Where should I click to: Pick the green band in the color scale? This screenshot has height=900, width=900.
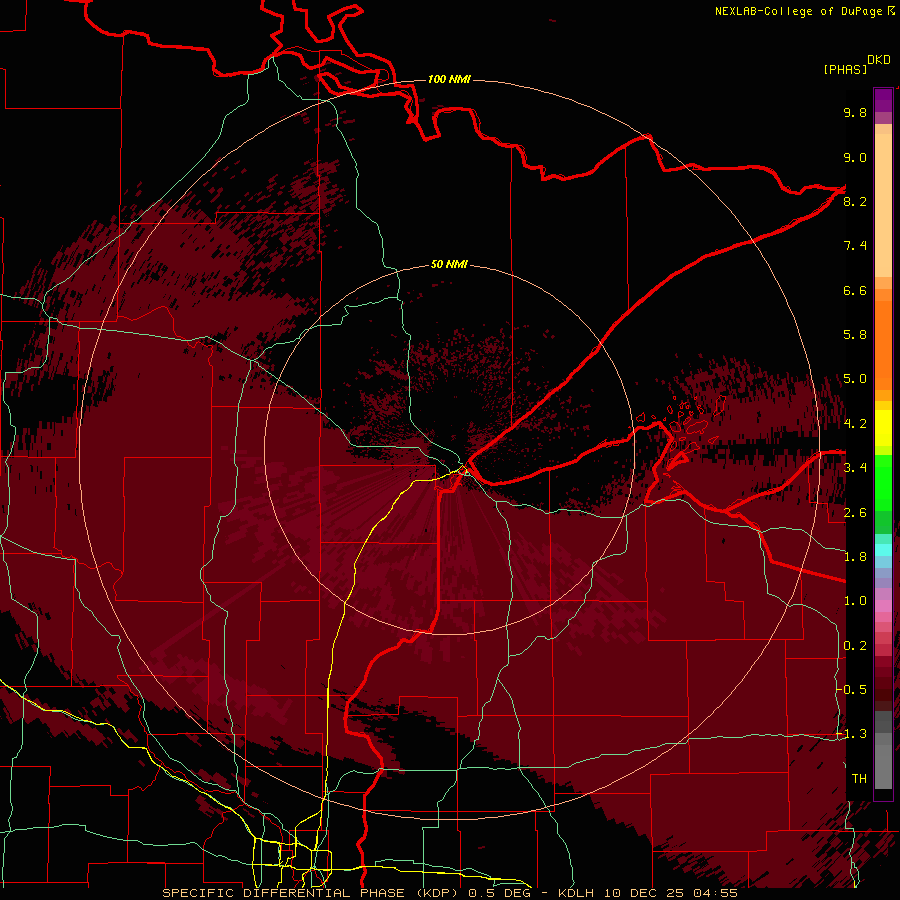(883, 483)
